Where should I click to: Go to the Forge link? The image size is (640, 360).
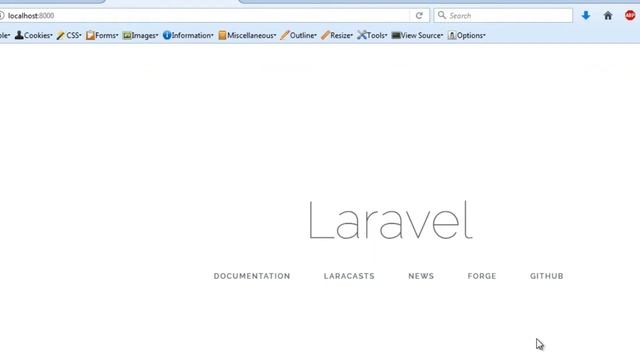[482, 276]
